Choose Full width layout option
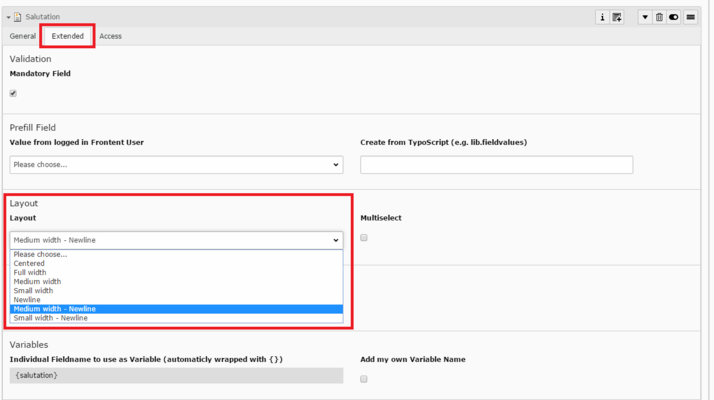This screenshot has height=400, width=714. tap(30, 273)
